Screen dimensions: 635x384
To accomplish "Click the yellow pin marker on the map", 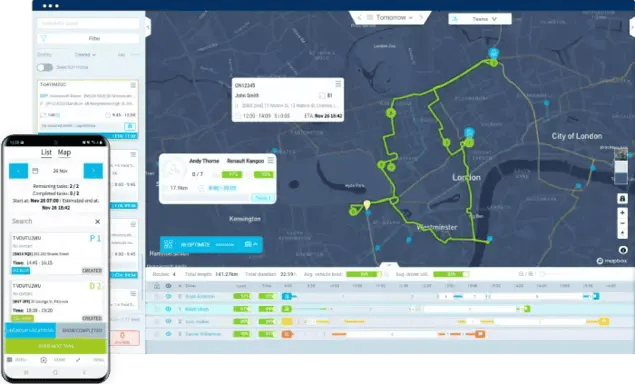I will pos(367,205).
